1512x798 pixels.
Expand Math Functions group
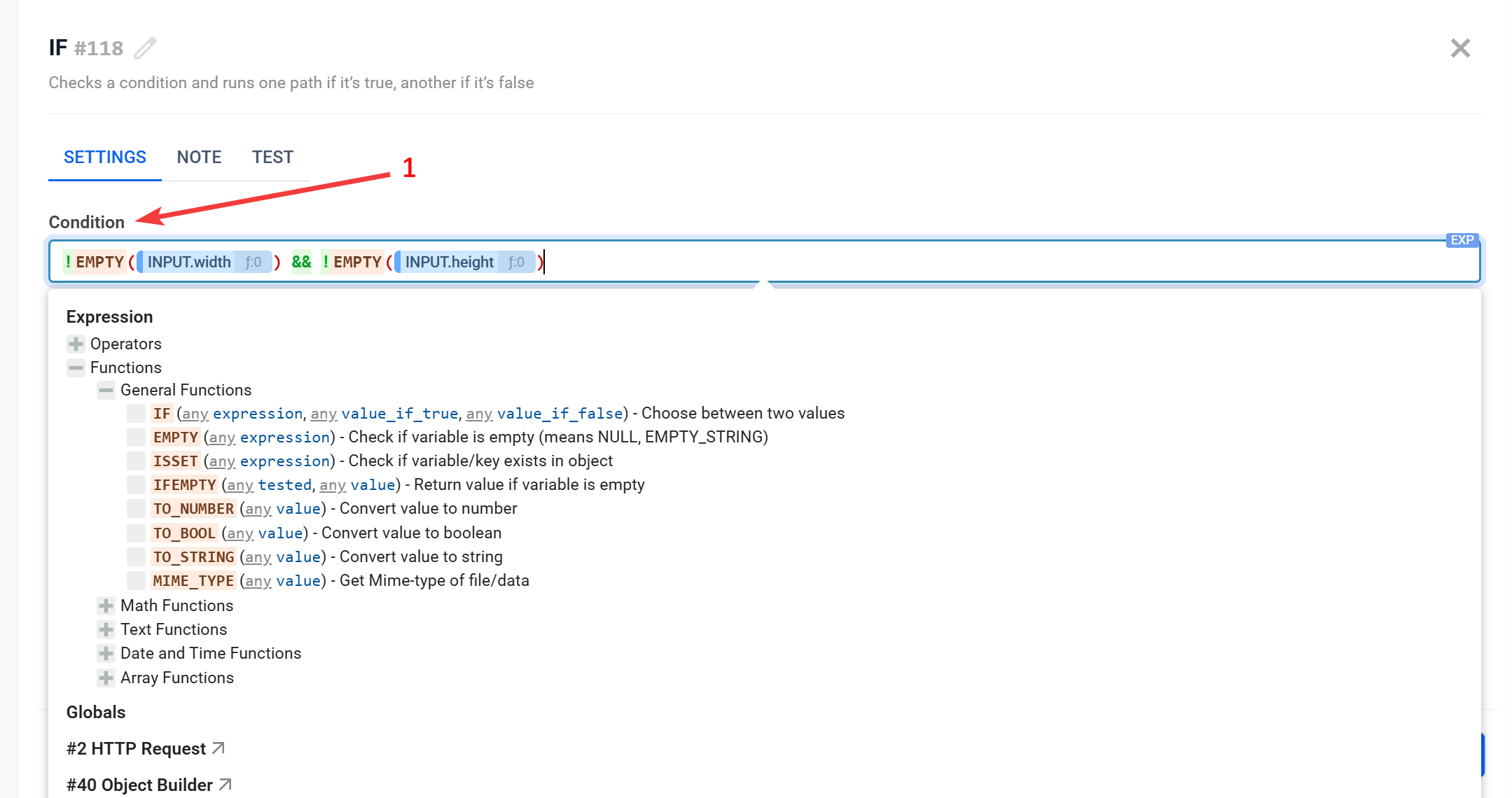pos(106,605)
